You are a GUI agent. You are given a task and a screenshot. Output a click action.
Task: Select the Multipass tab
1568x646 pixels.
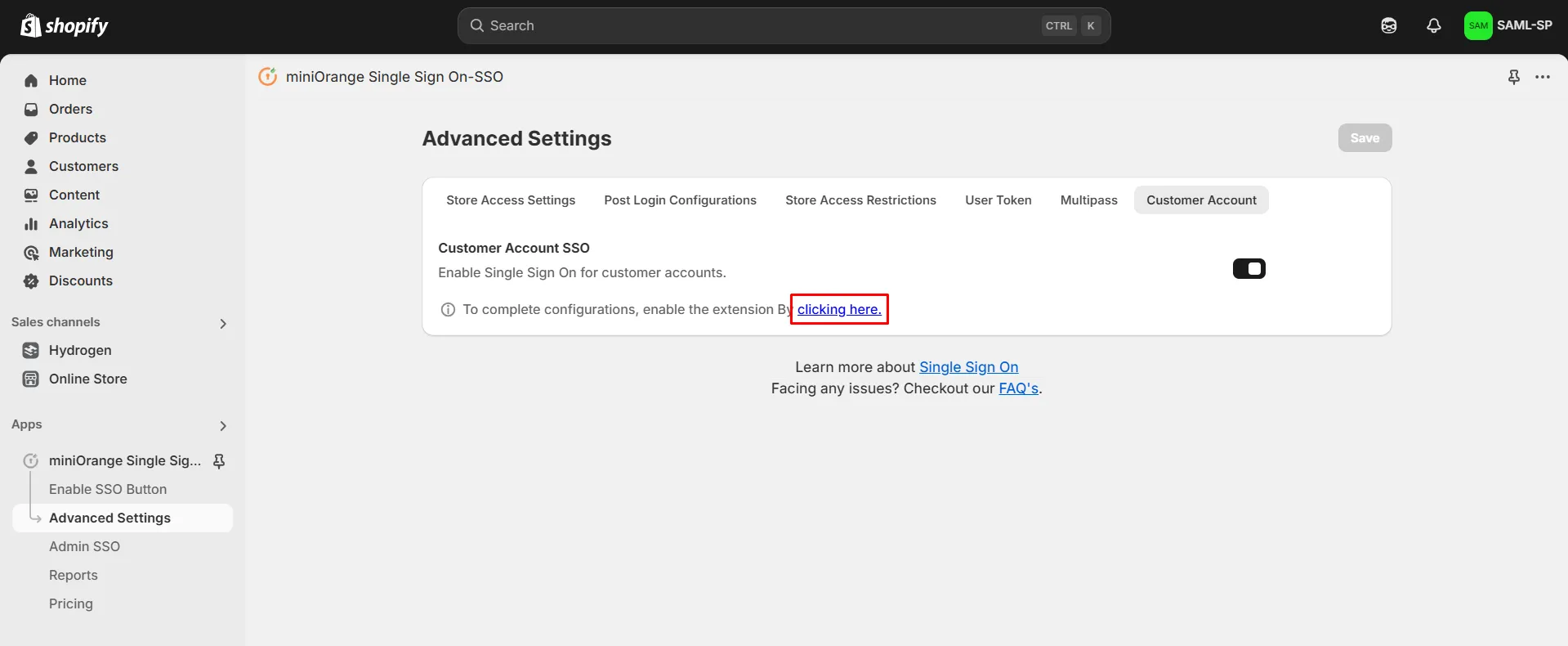click(1088, 200)
